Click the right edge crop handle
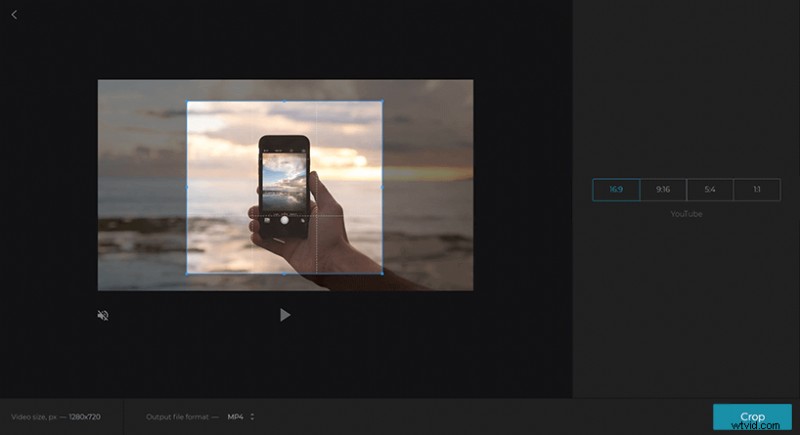 point(382,187)
